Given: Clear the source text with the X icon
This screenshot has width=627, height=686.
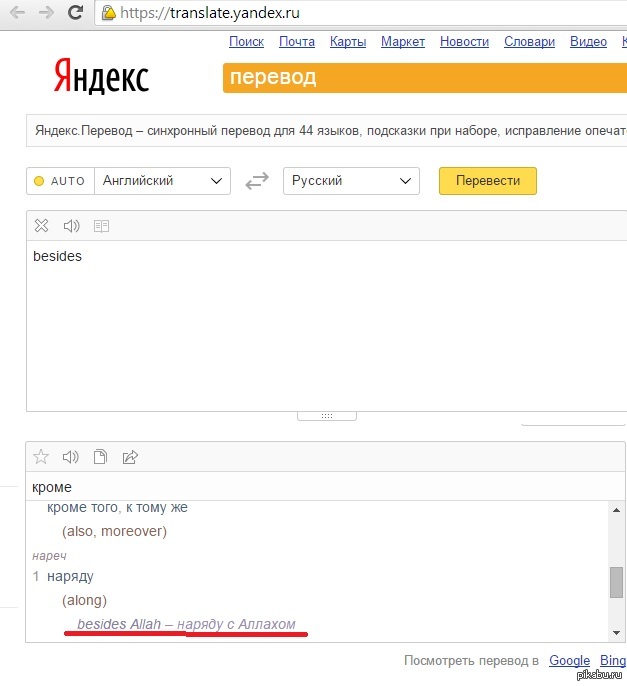Looking at the screenshot, I should [41, 226].
